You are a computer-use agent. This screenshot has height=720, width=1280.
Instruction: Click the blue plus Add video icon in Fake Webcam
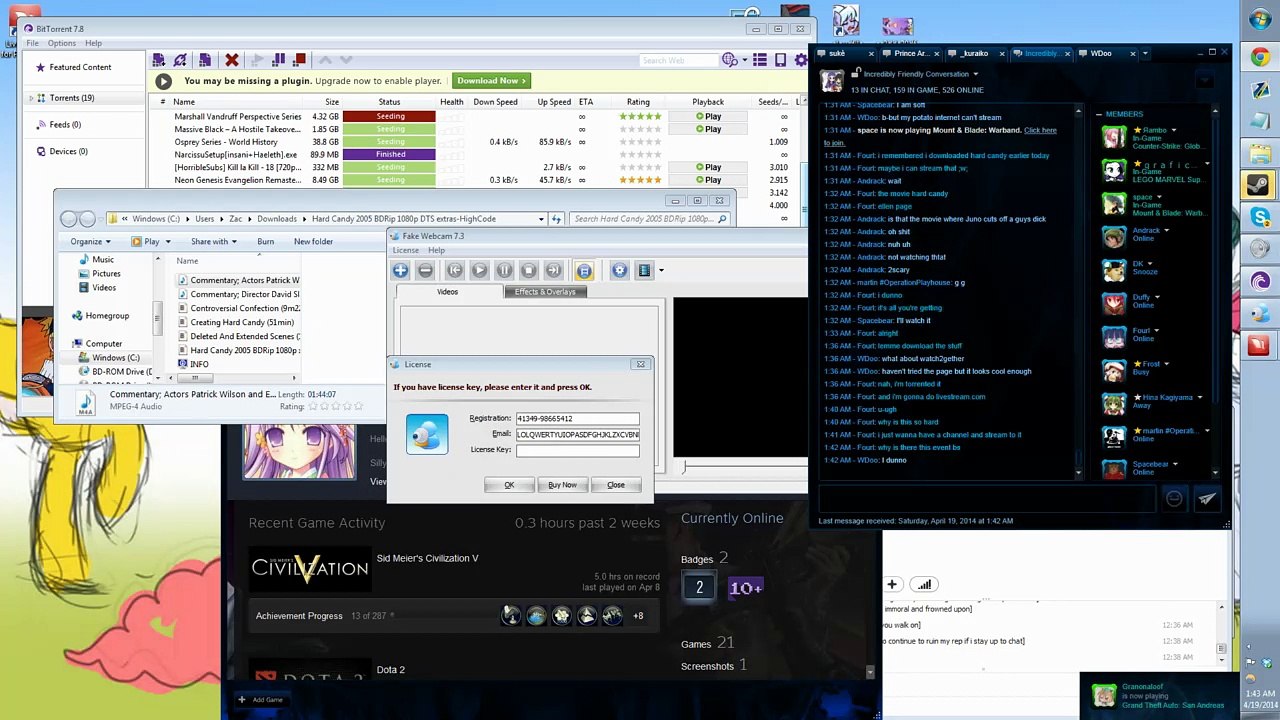pyautogui.click(x=400, y=270)
